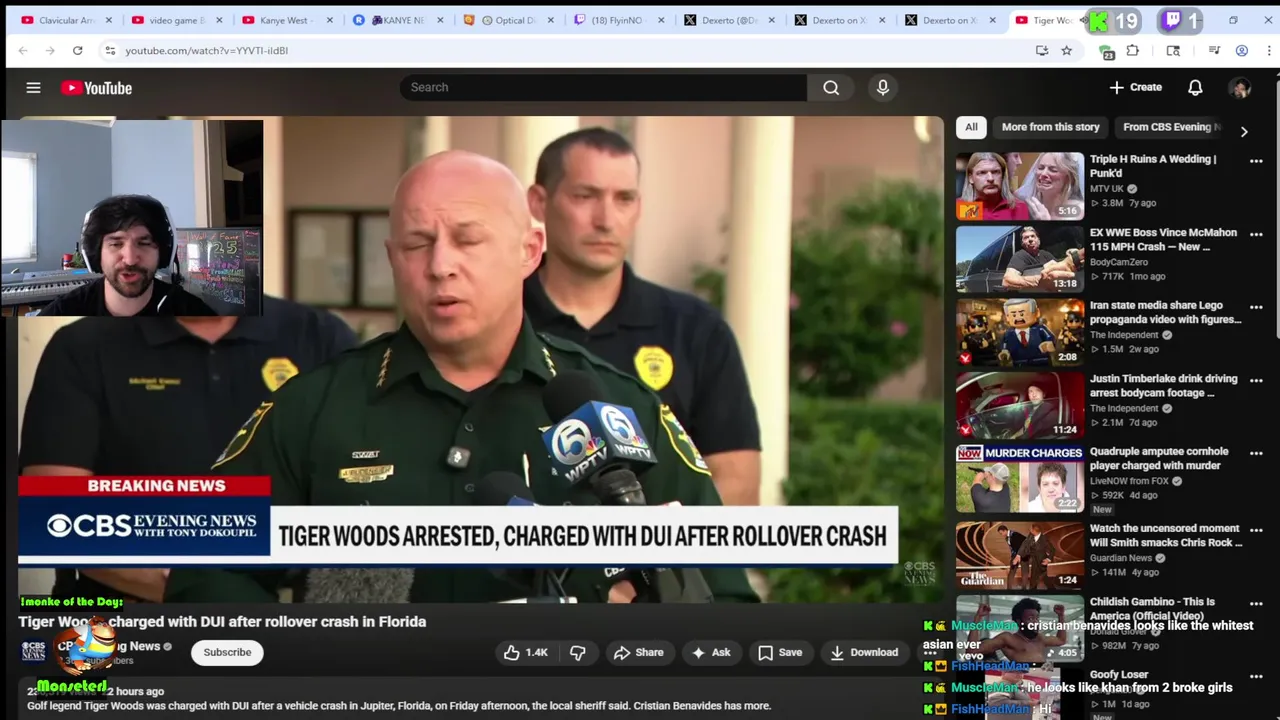Image resolution: width=1280 pixels, height=720 pixels.
Task: Open options for Justin Timberlake arrest video
Action: [1256, 381]
